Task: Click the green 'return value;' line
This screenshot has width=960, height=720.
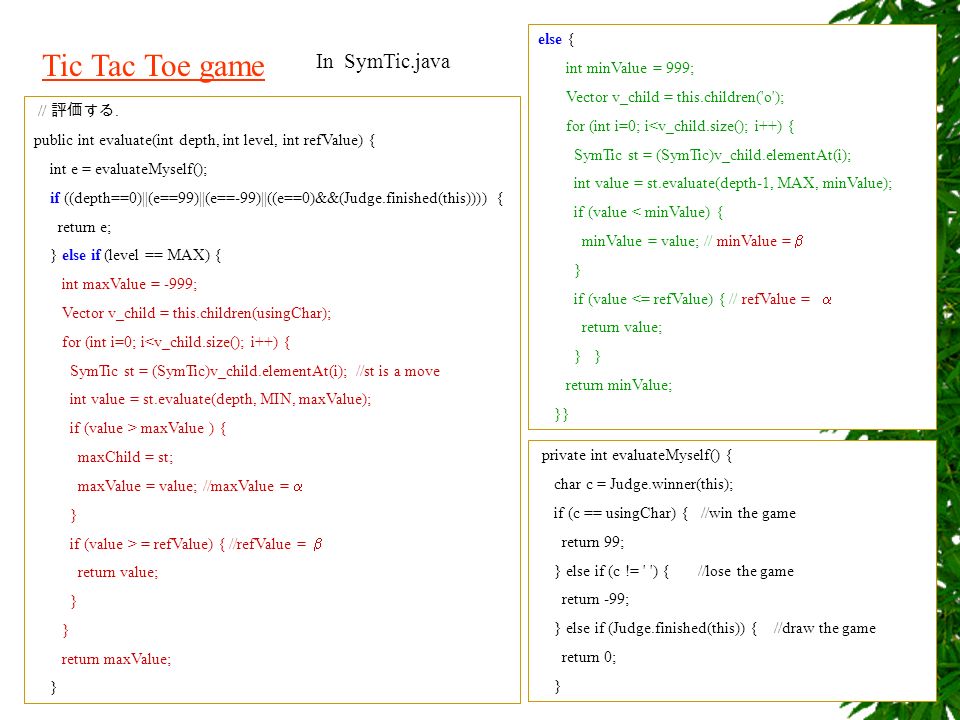Action: pos(621,328)
